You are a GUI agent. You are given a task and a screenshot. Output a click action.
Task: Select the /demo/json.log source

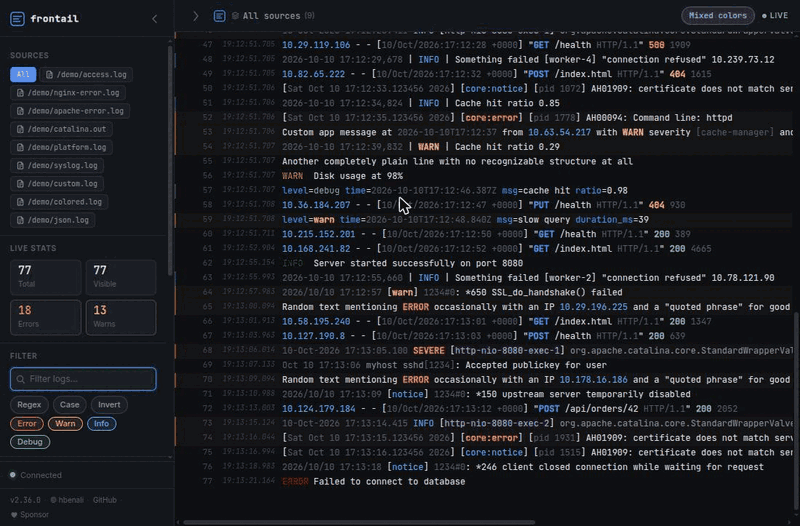[x=53, y=220]
